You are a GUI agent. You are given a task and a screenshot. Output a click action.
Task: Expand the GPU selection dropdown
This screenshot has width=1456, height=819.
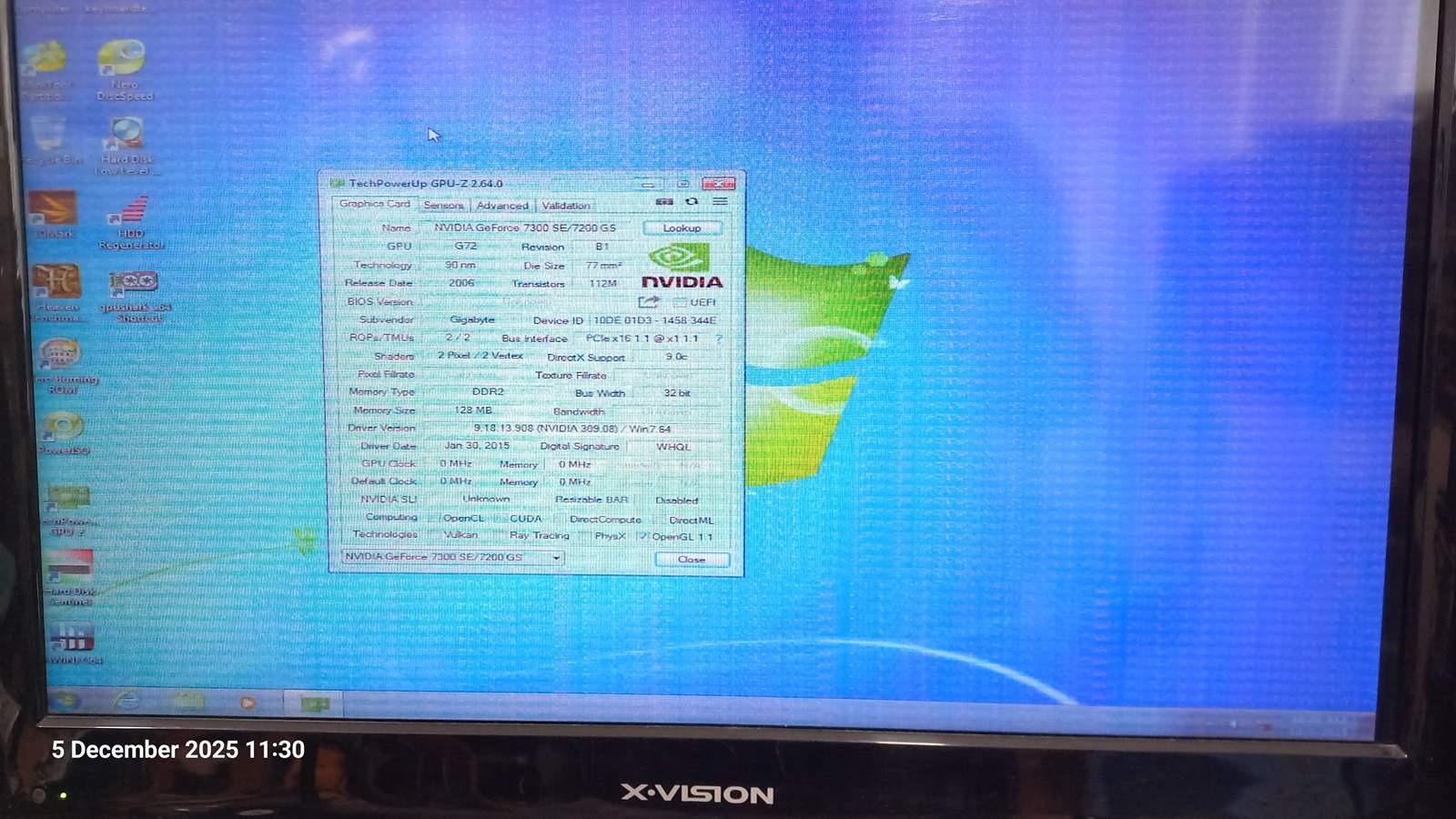[556, 558]
